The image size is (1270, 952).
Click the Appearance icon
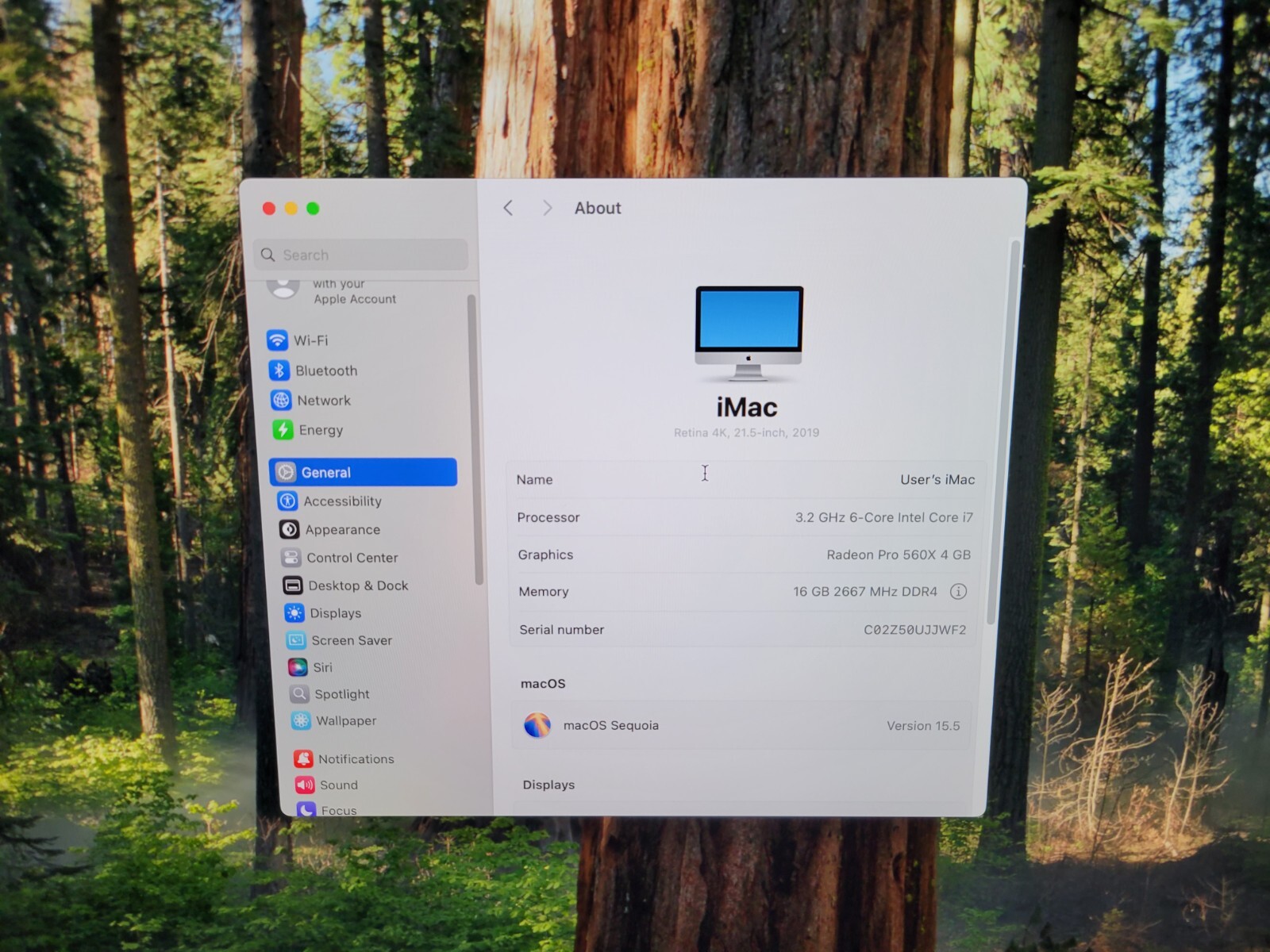(x=289, y=529)
